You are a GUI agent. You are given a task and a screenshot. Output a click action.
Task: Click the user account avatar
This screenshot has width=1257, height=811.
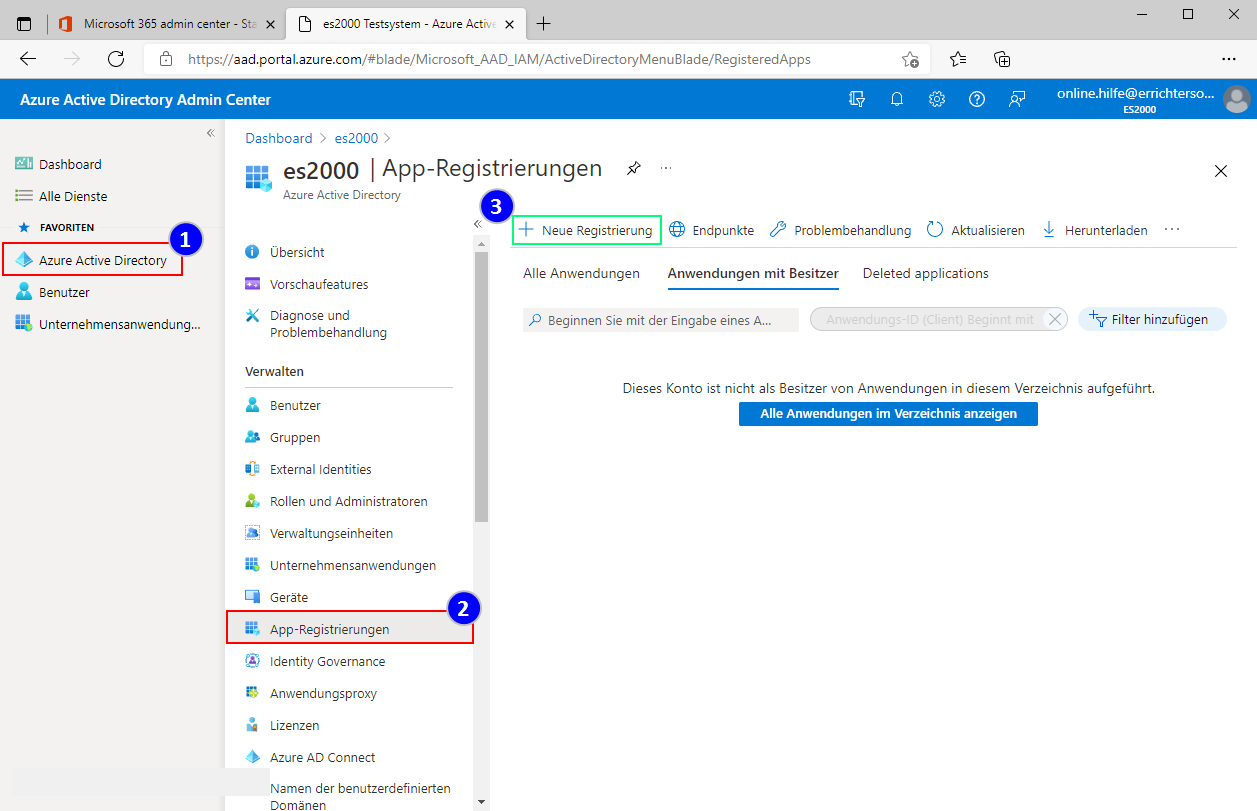point(1237,99)
